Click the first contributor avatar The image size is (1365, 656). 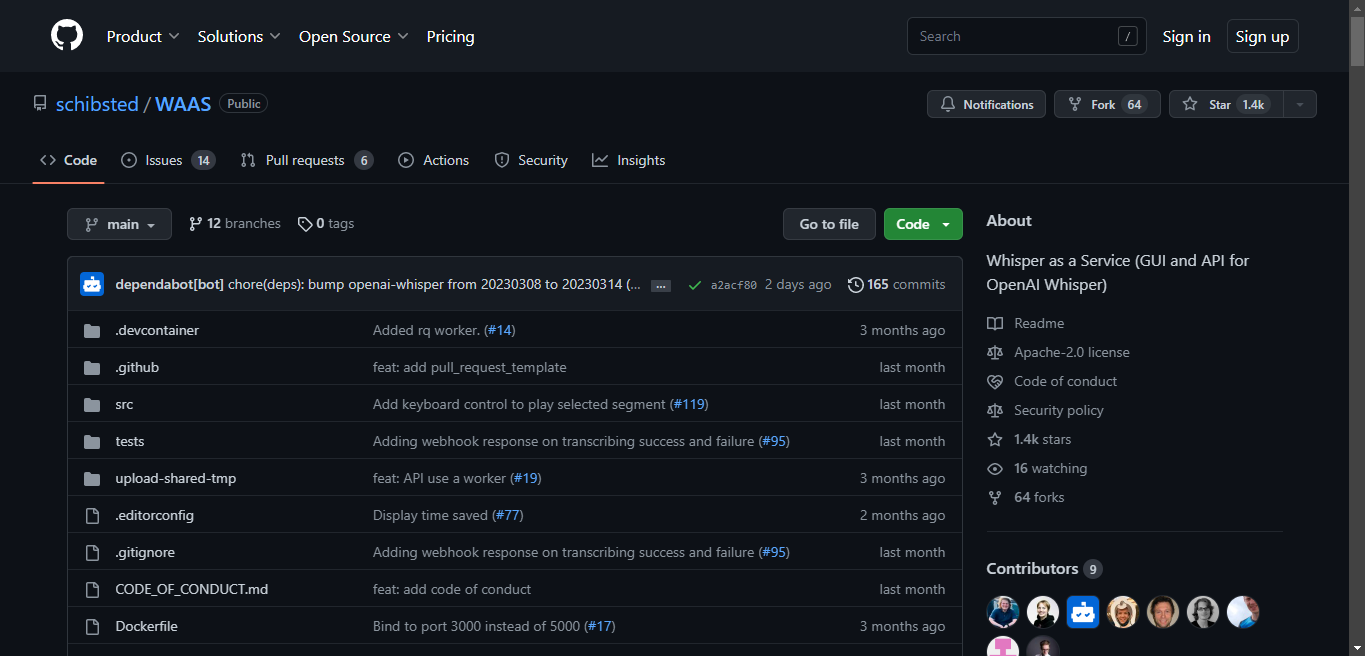(x=1003, y=612)
